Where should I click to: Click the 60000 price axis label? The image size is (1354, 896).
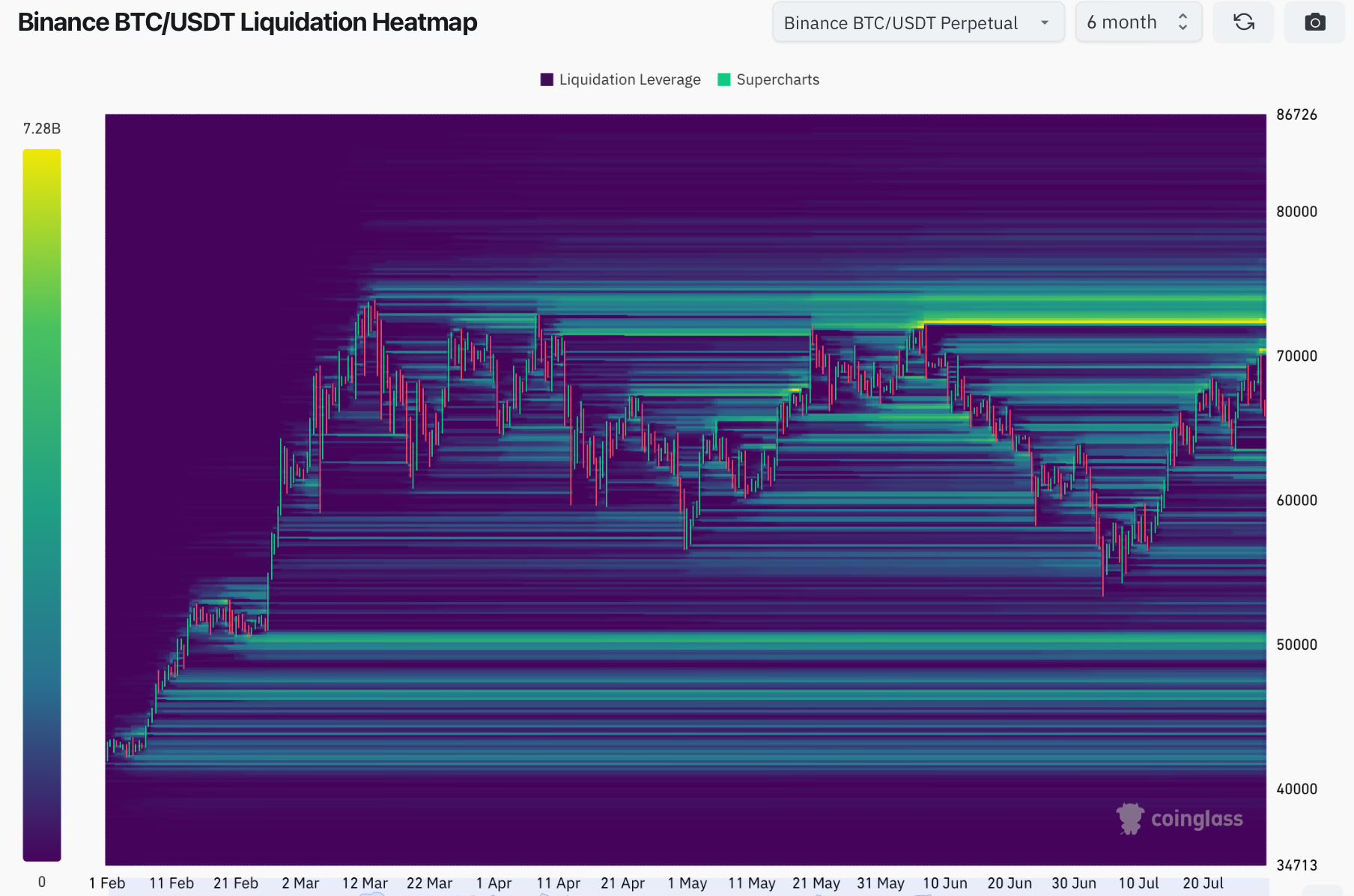1296,501
